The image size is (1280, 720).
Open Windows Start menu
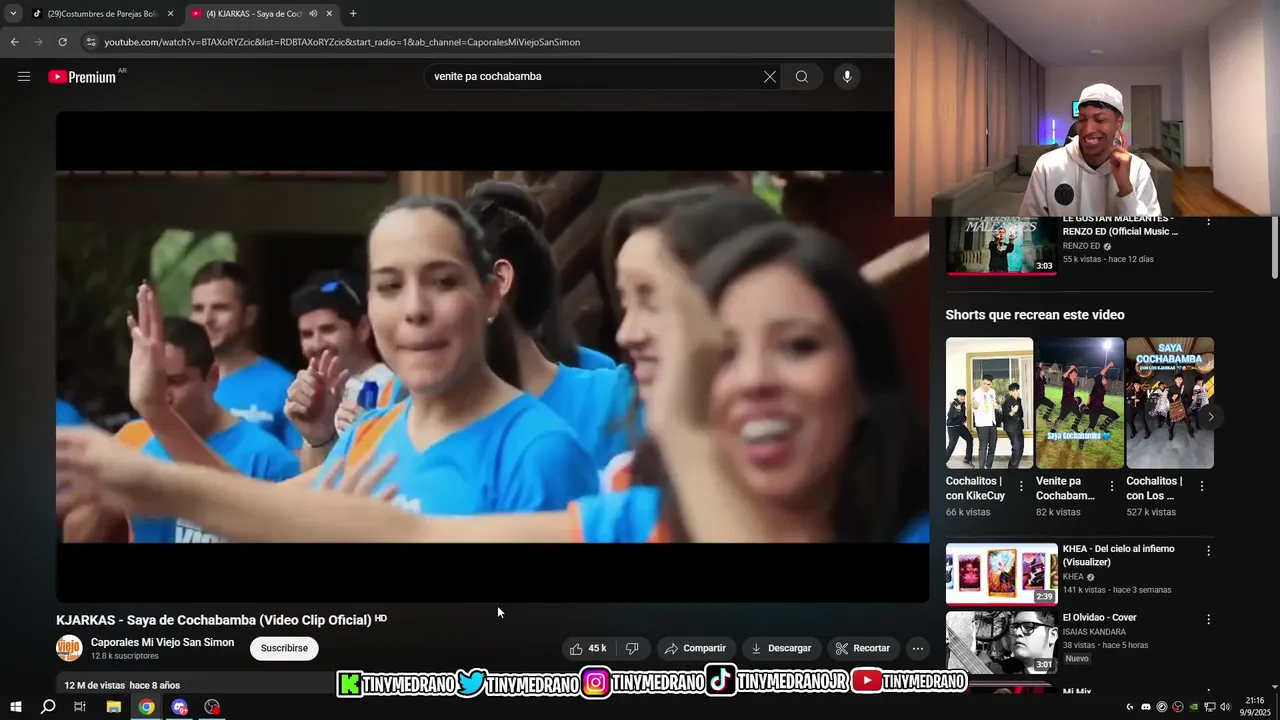point(15,707)
